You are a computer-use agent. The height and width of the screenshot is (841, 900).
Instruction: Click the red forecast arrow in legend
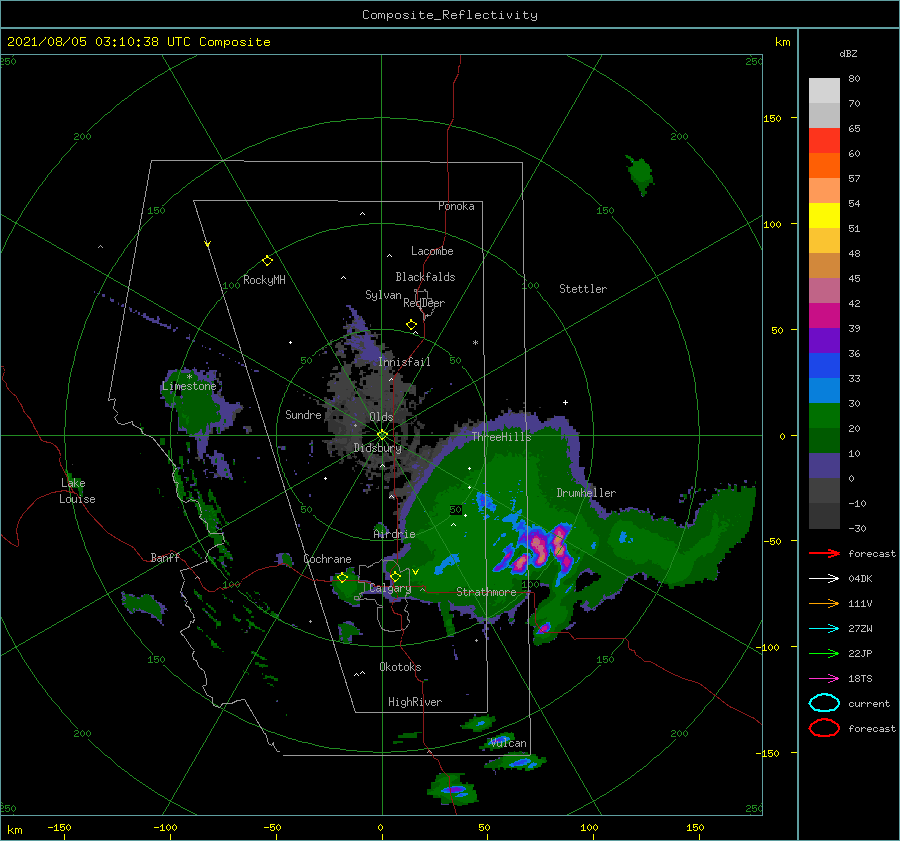[824, 553]
